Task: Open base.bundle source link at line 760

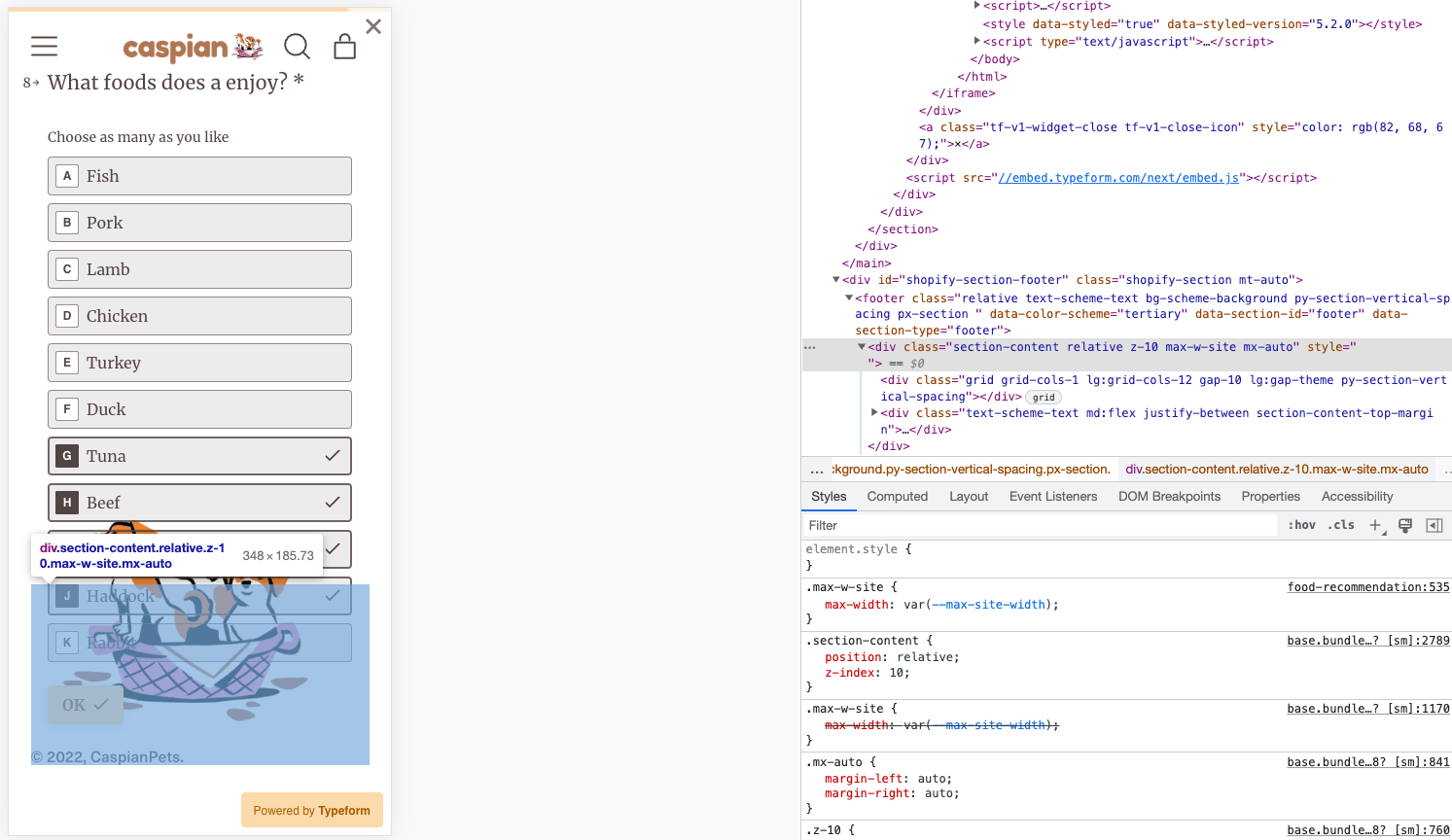Action: [x=1368, y=830]
